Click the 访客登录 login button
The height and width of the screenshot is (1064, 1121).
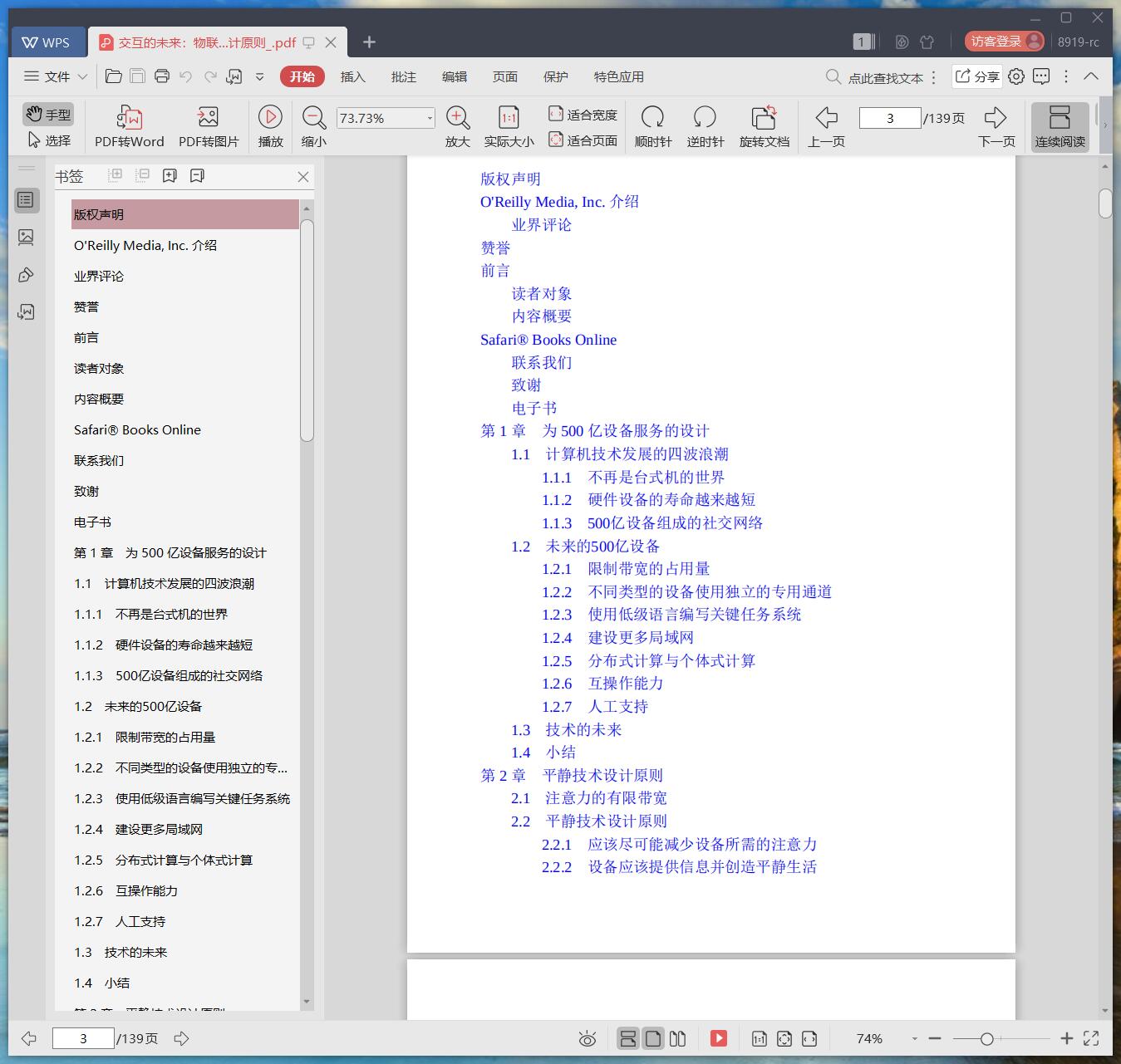pos(1004,42)
